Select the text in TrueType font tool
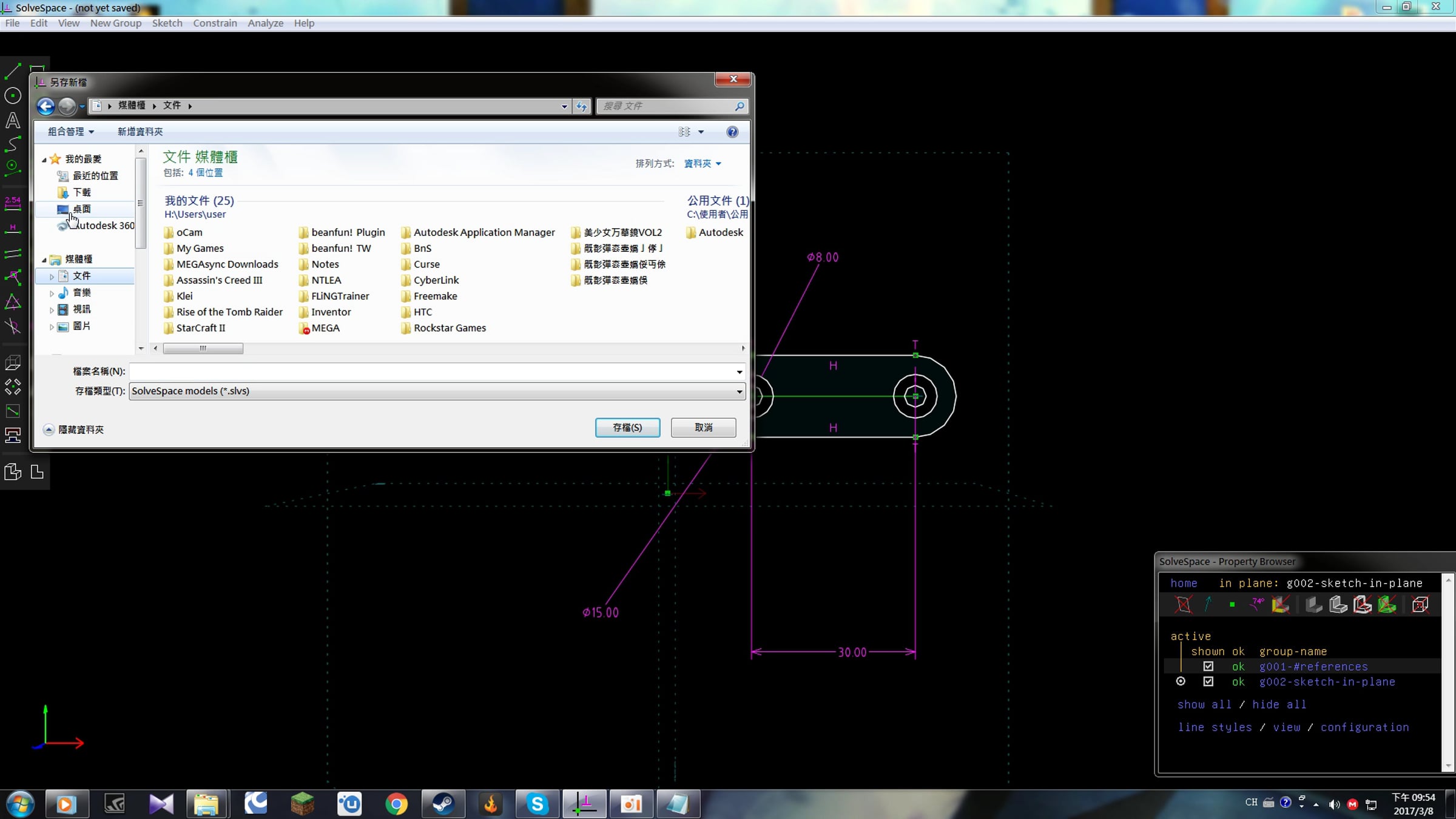1456x819 pixels. click(x=13, y=120)
